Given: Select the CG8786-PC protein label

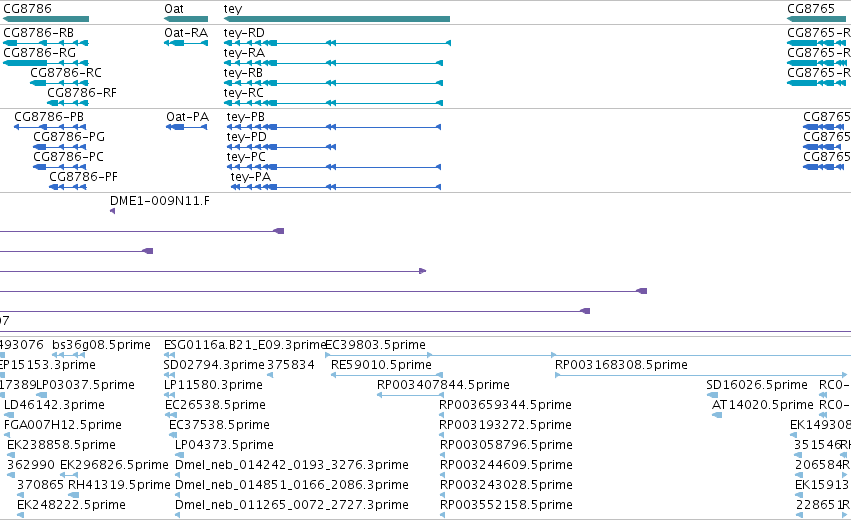Looking at the screenshot, I should tap(68, 157).
